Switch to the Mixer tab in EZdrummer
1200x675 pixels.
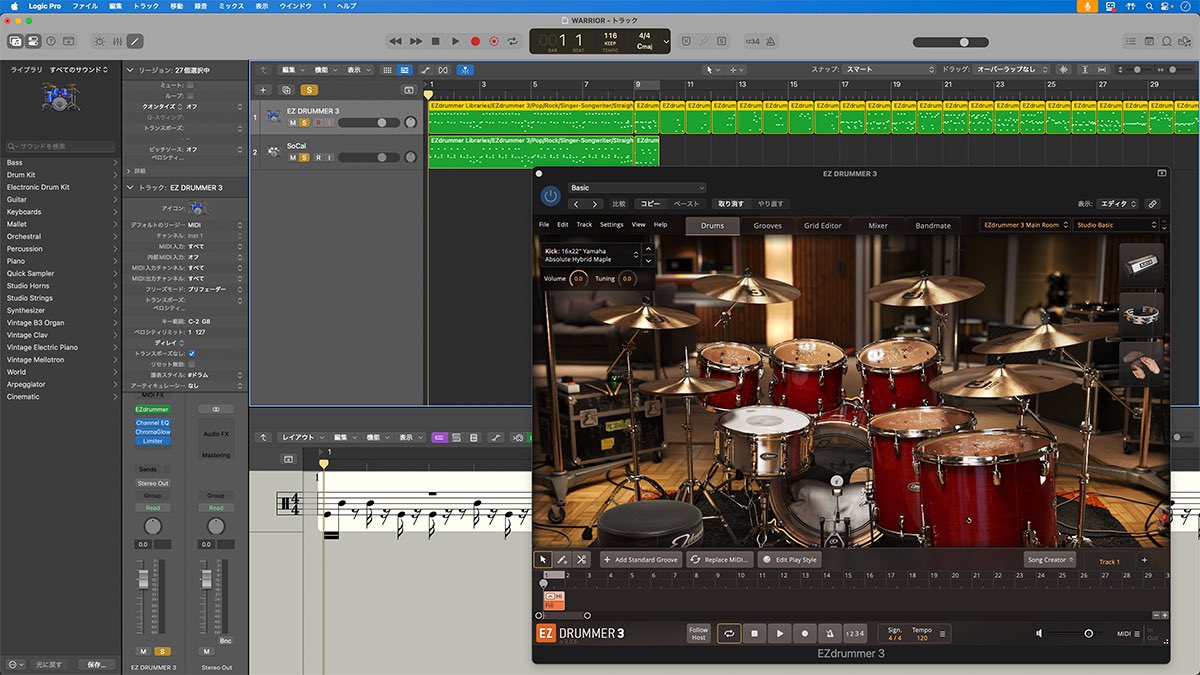(x=878, y=226)
